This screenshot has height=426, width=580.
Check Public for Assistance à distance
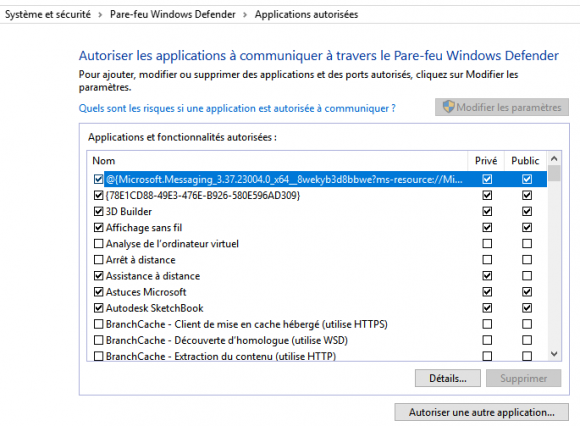click(x=527, y=276)
